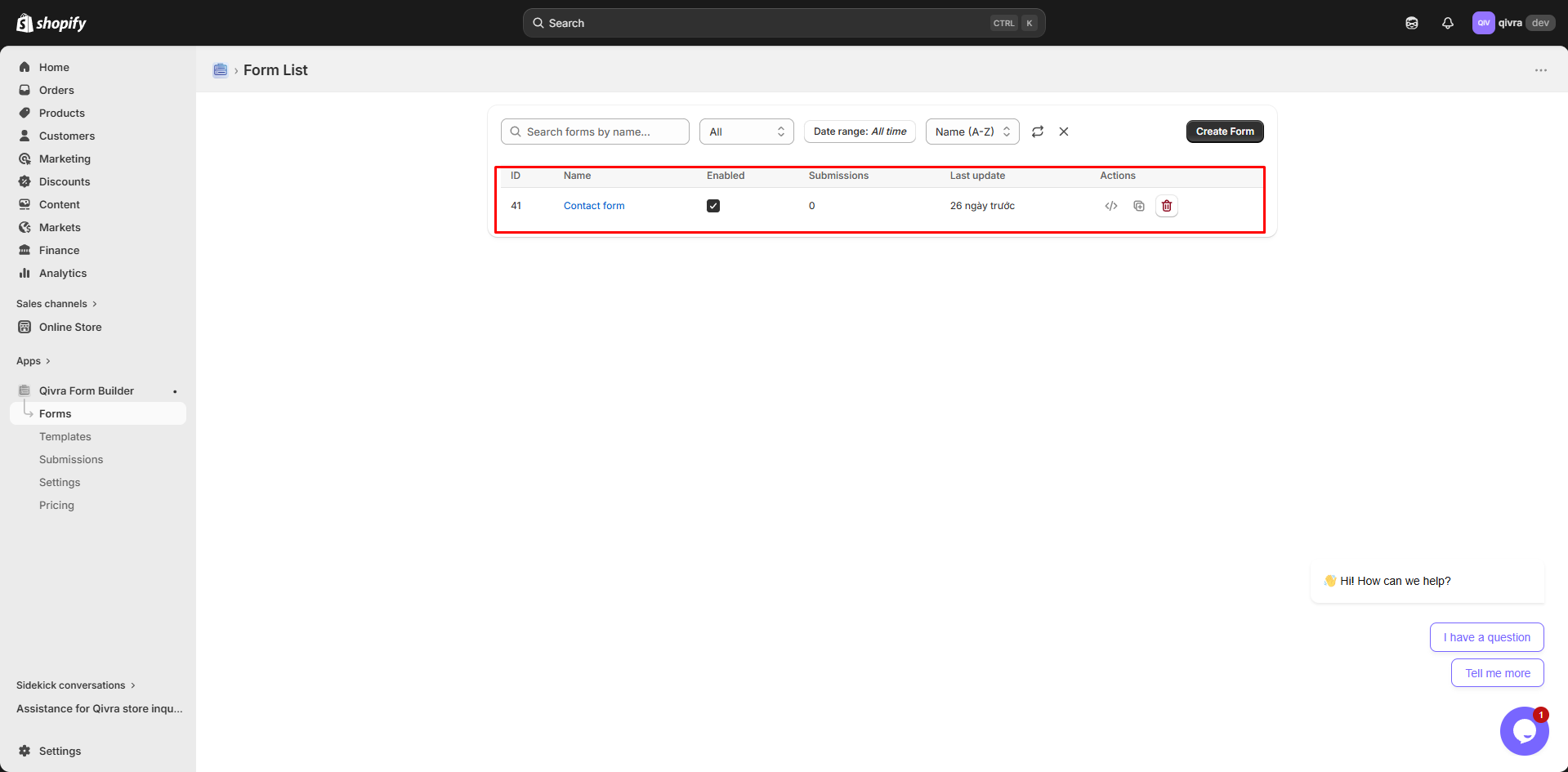Open the chat widget bubble
This screenshot has height=772, width=1568.
click(x=1524, y=731)
